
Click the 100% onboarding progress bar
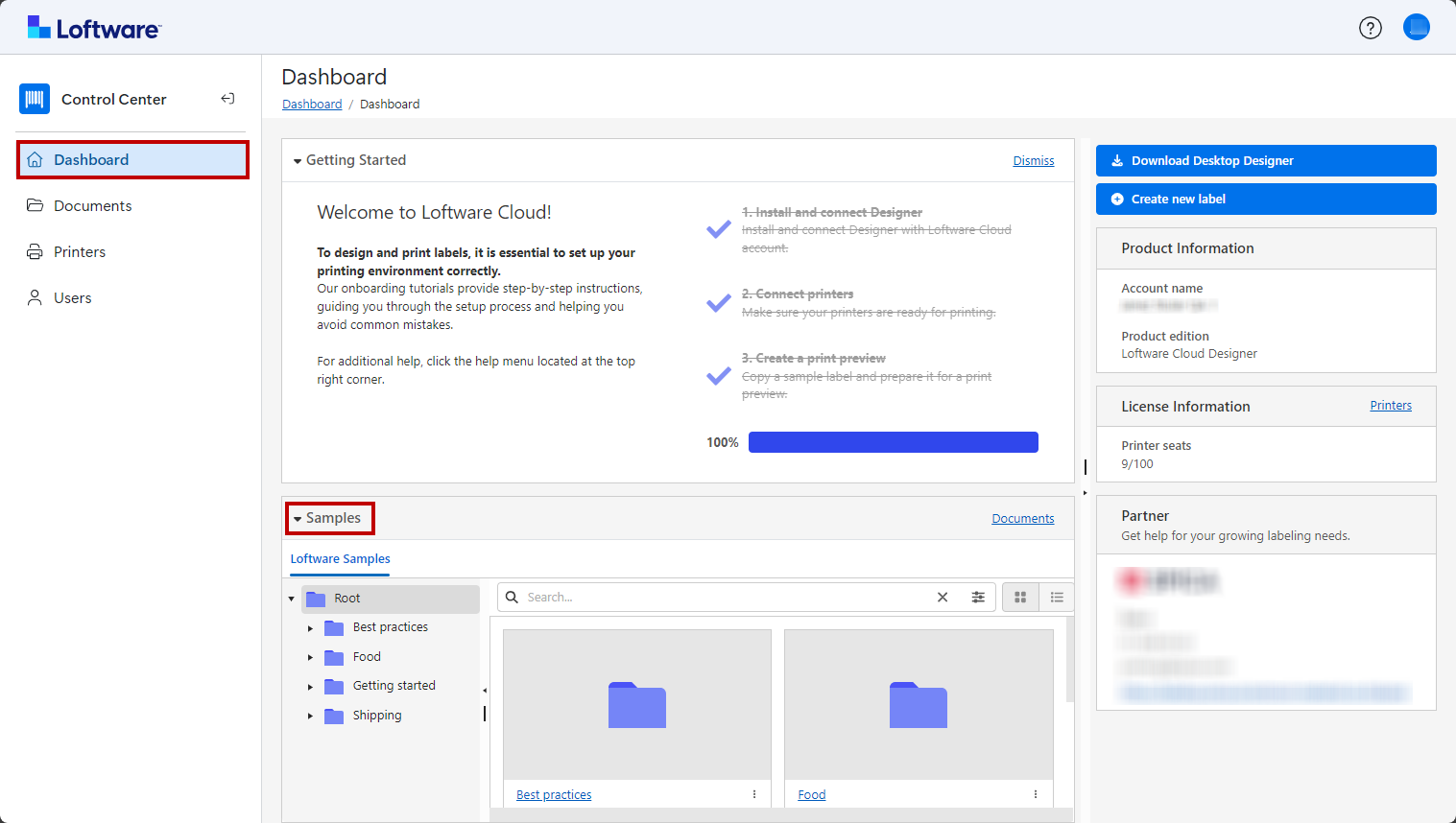coord(893,442)
